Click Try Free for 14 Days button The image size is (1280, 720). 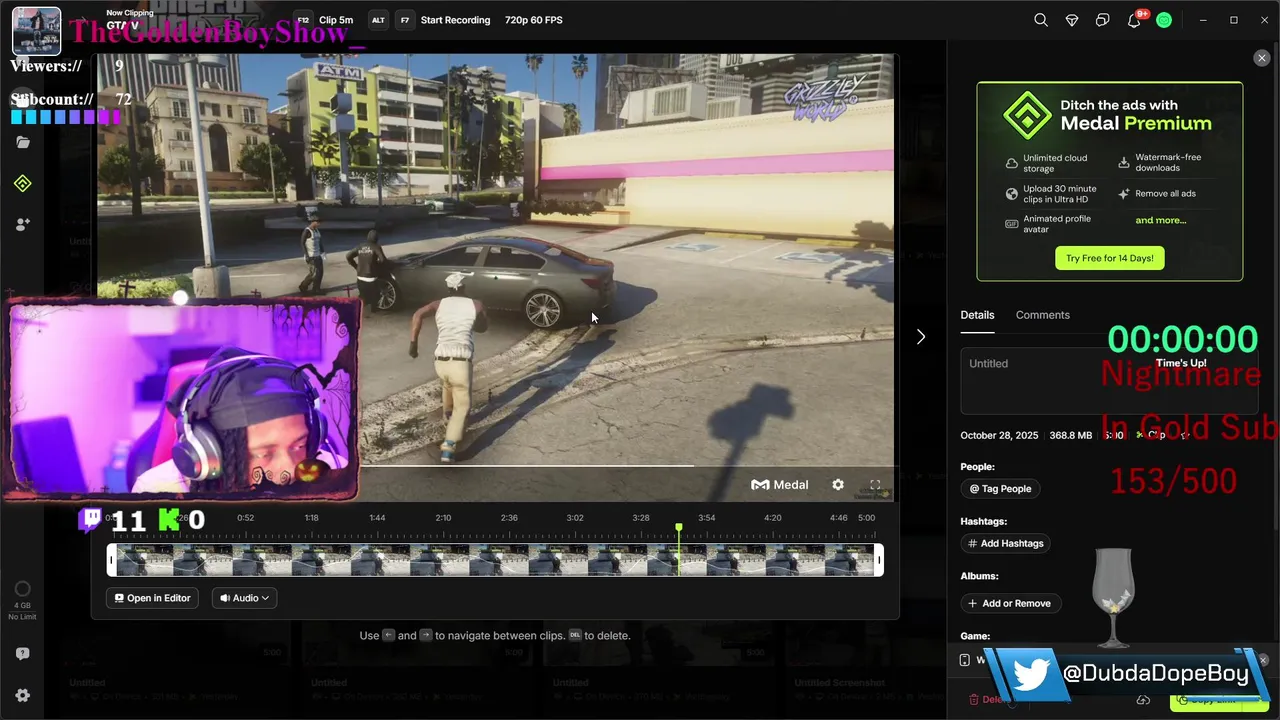tap(1109, 258)
